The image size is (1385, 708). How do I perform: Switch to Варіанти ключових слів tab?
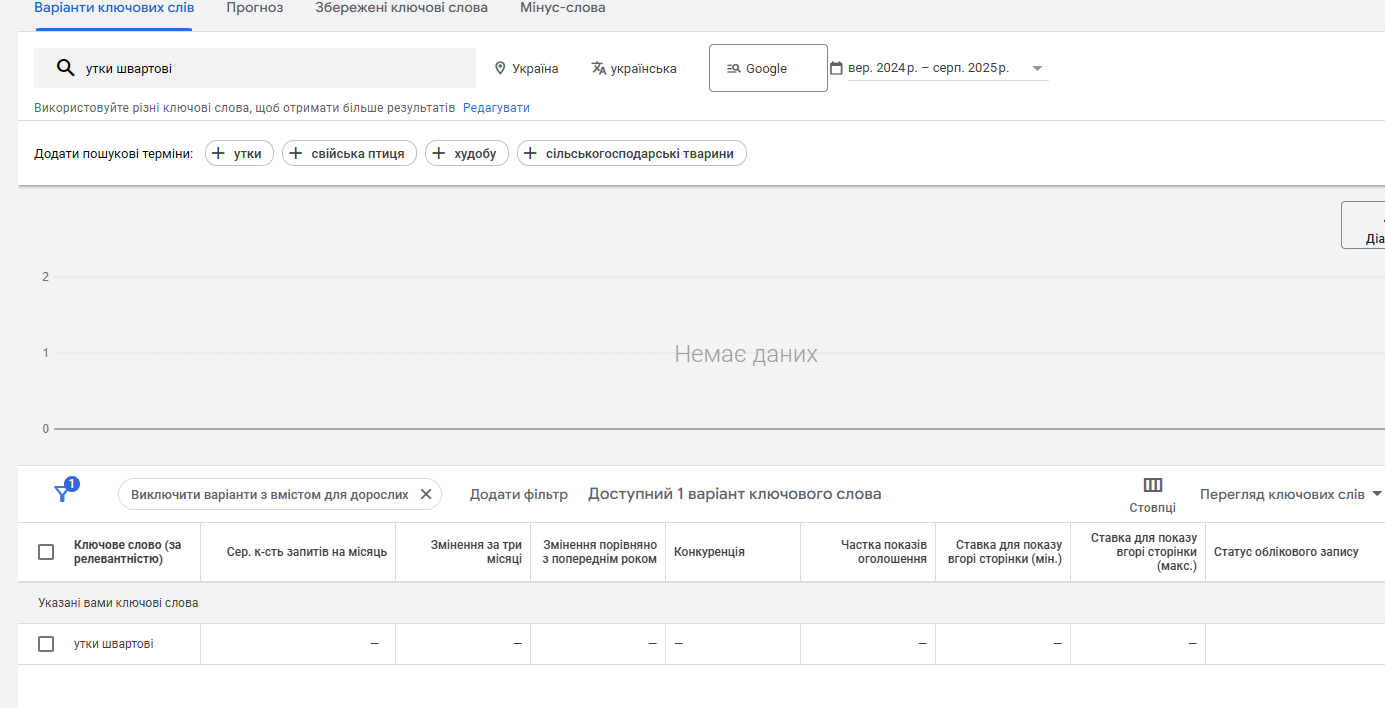pyautogui.click(x=114, y=8)
